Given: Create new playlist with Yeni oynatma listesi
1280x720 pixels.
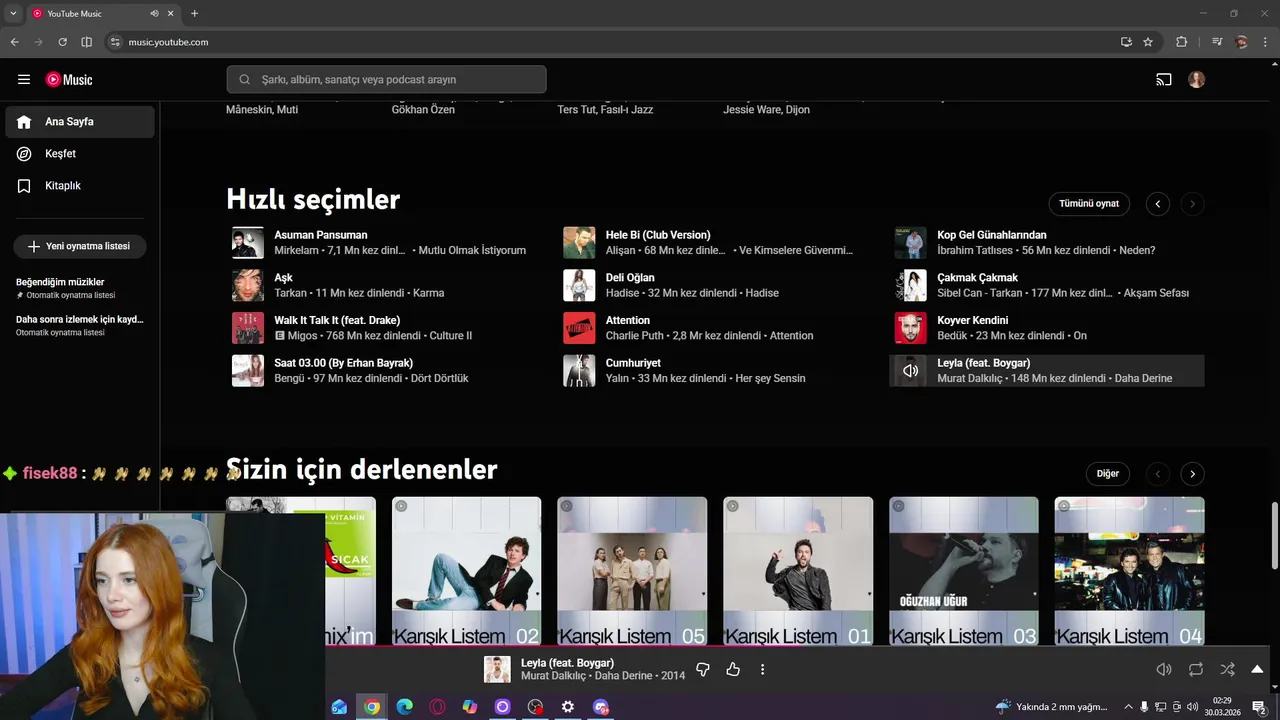Looking at the screenshot, I should point(80,246).
